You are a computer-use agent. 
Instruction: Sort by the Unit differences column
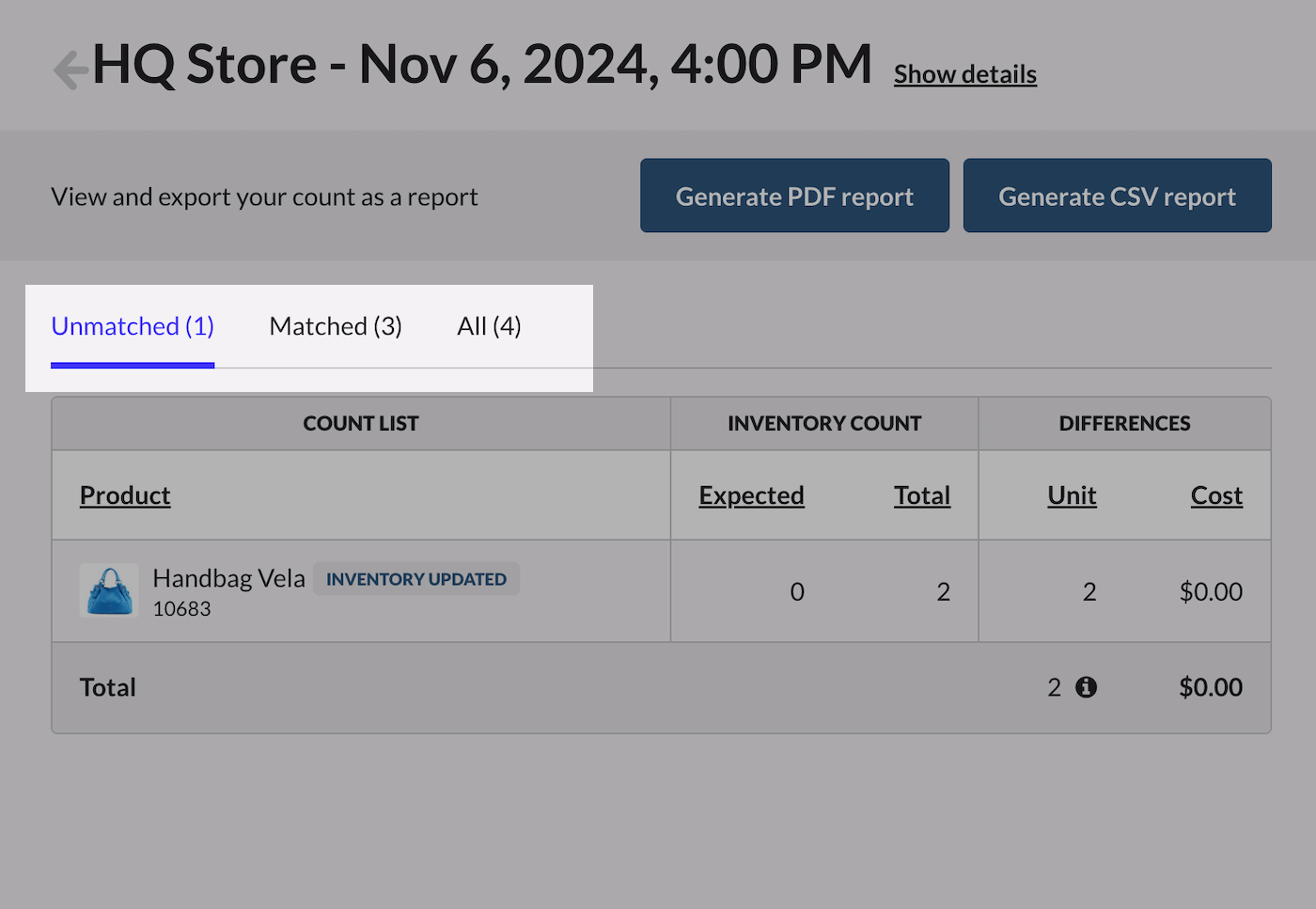click(x=1072, y=495)
